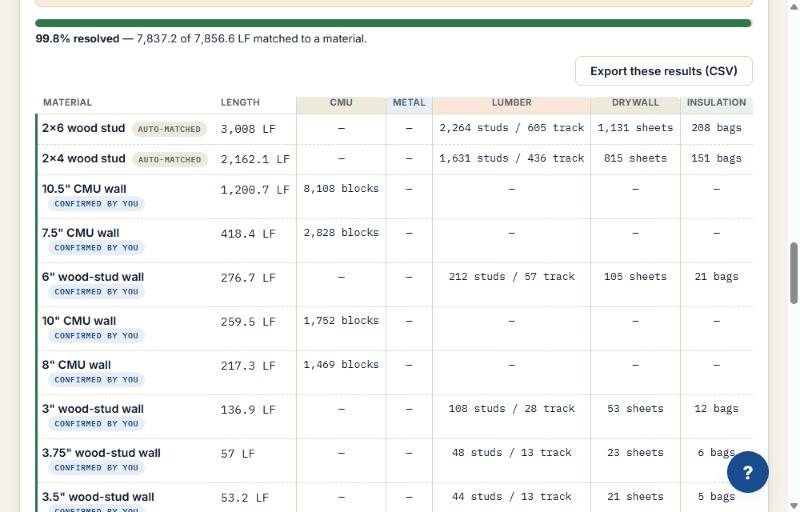This screenshot has width=800, height=512.
Task: Click the INSULATION column header
Action: (x=716, y=103)
